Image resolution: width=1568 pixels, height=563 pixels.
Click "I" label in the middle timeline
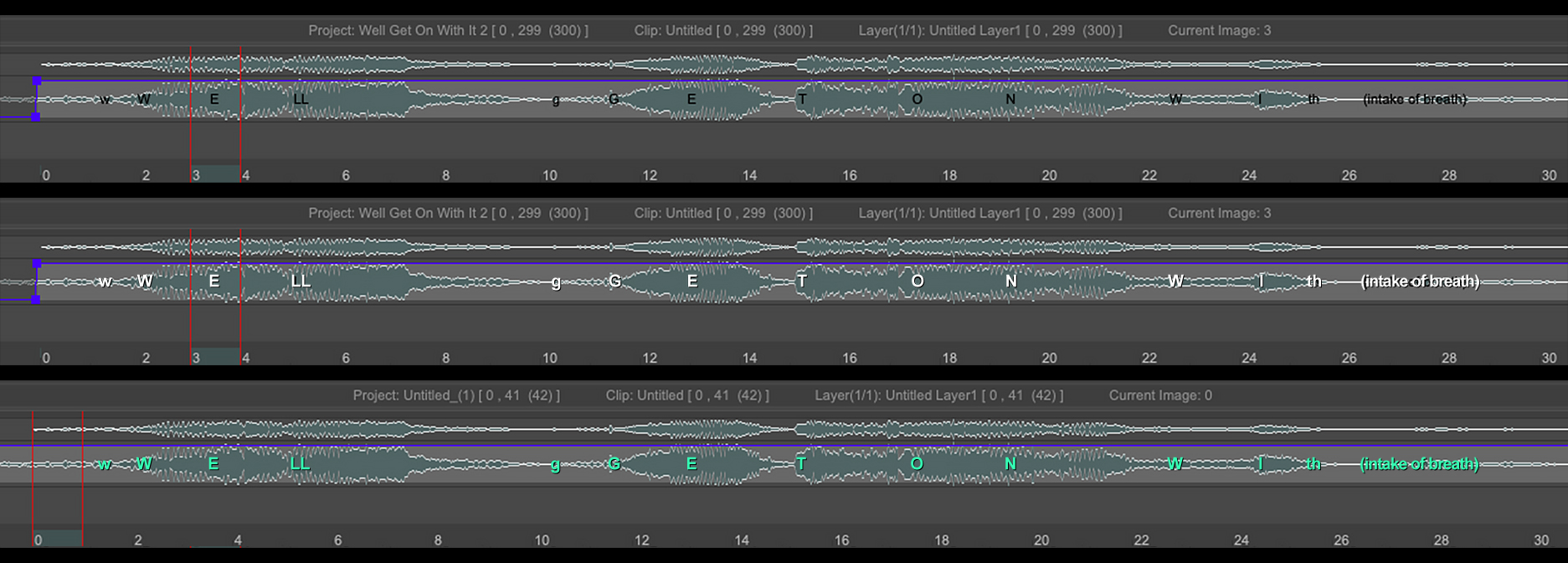[1261, 281]
